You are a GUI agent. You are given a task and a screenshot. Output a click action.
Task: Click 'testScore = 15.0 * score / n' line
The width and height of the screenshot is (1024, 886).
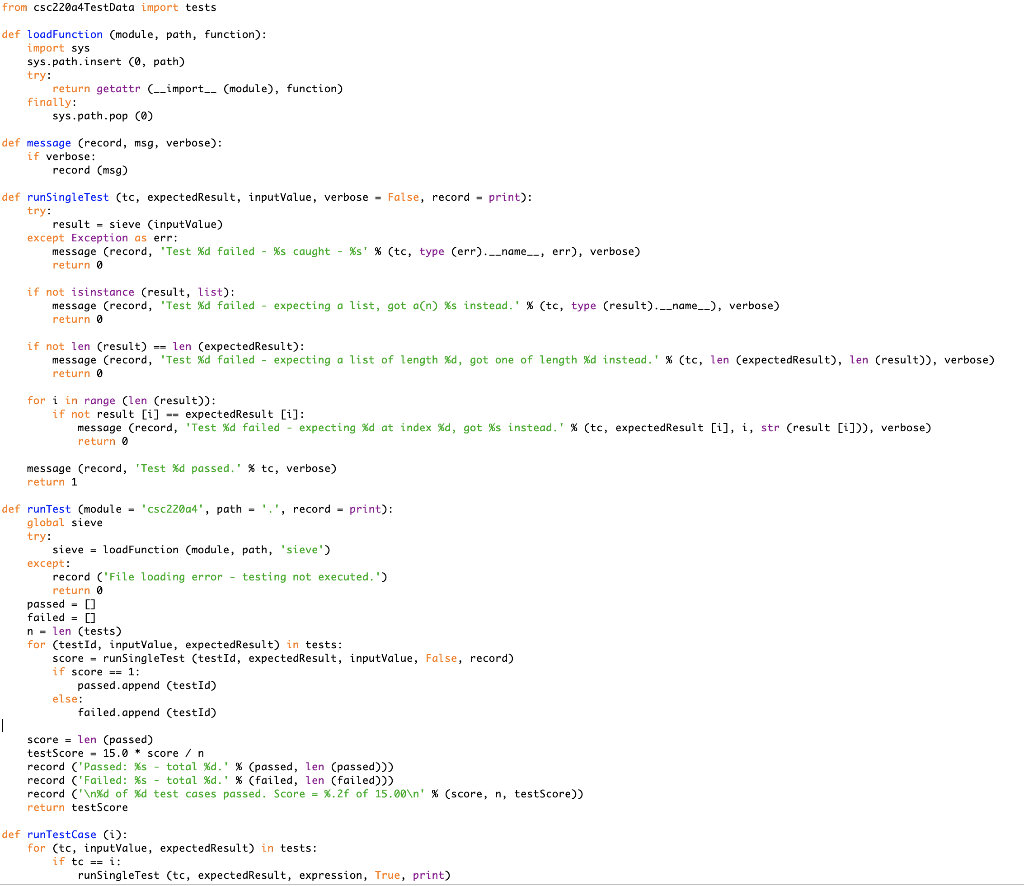click(x=115, y=753)
